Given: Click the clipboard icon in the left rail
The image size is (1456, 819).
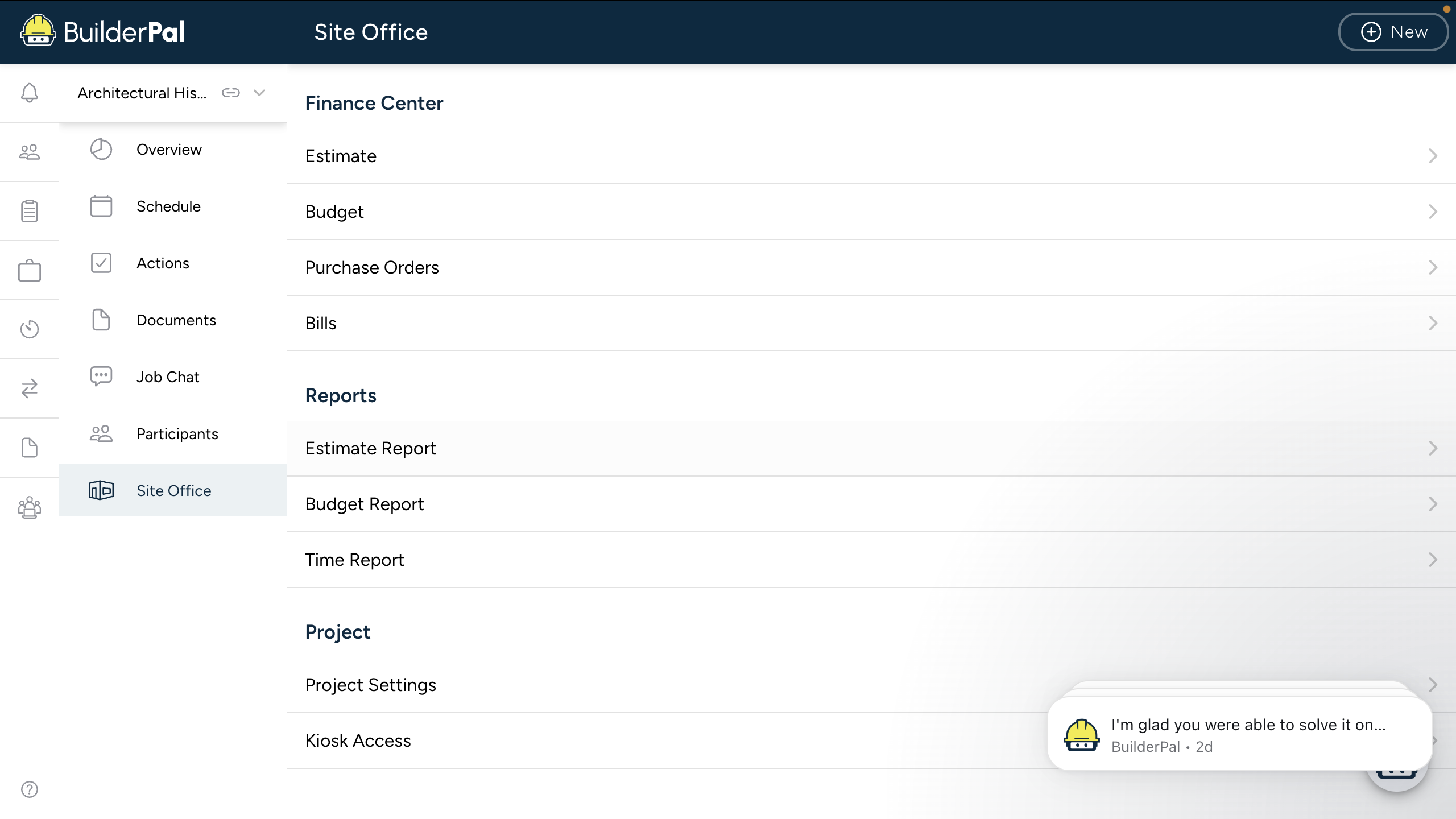Looking at the screenshot, I should coord(30,211).
